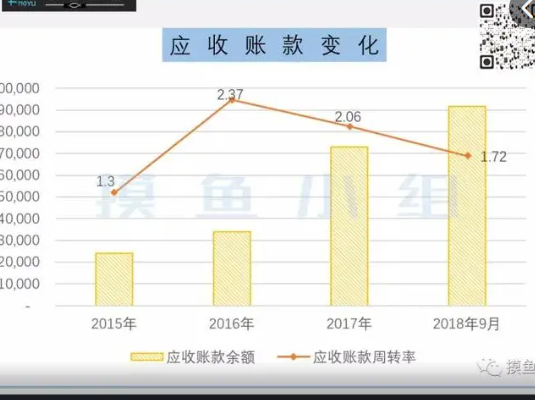This screenshot has width=535, height=400.
Task: Click the 2015年 turnover line marker
Action: 114,192
